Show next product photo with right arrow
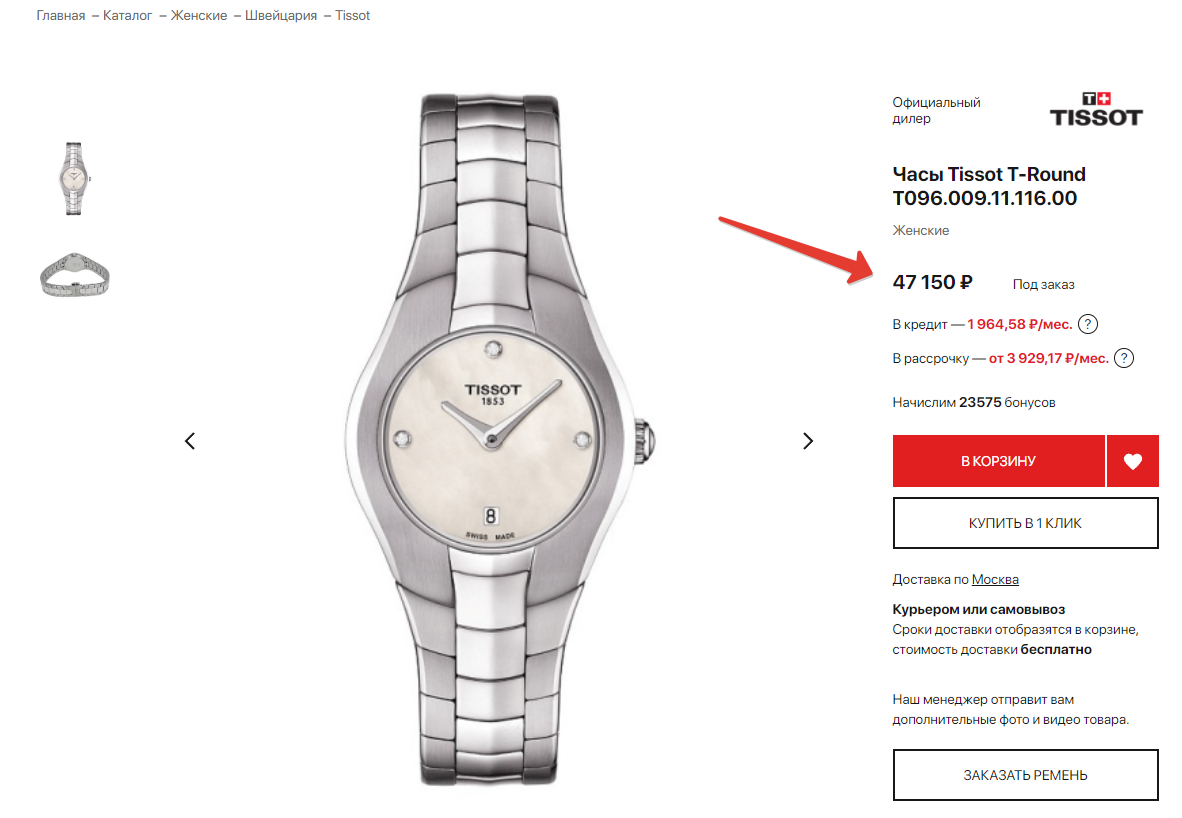 pos(809,441)
